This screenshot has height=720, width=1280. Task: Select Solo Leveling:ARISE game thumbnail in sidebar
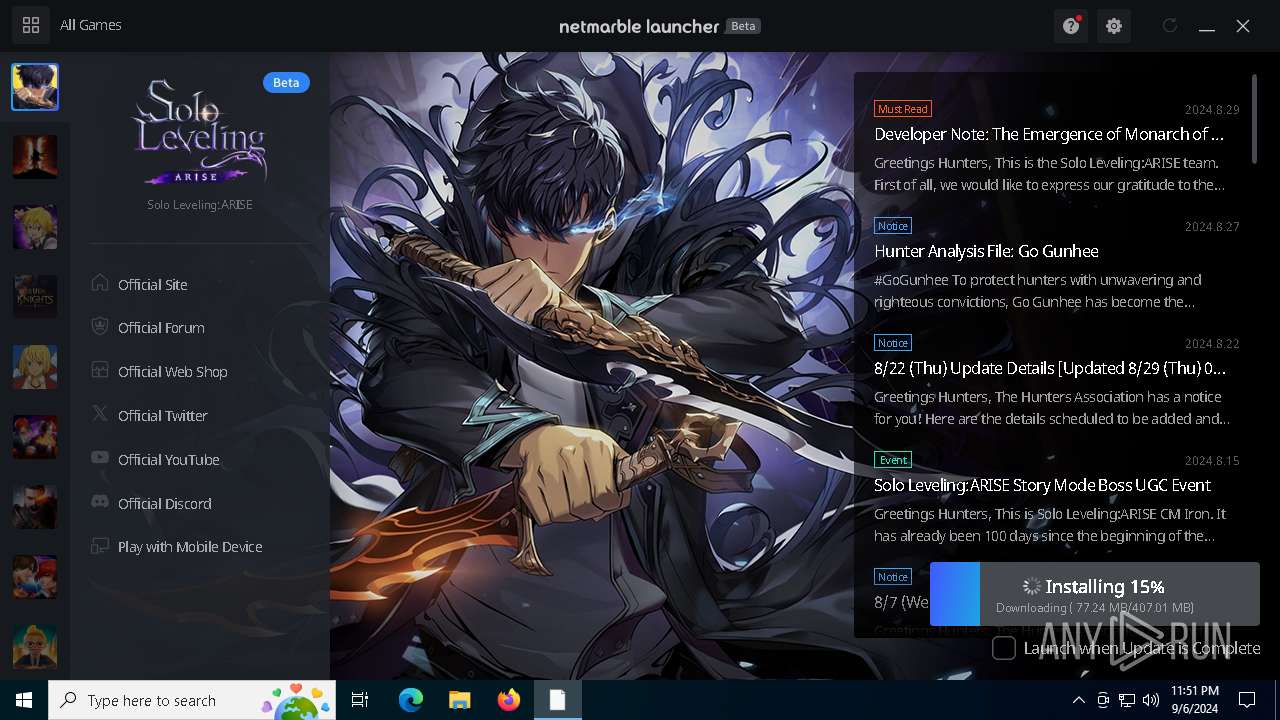pyautogui.click(x=35, y=87)
